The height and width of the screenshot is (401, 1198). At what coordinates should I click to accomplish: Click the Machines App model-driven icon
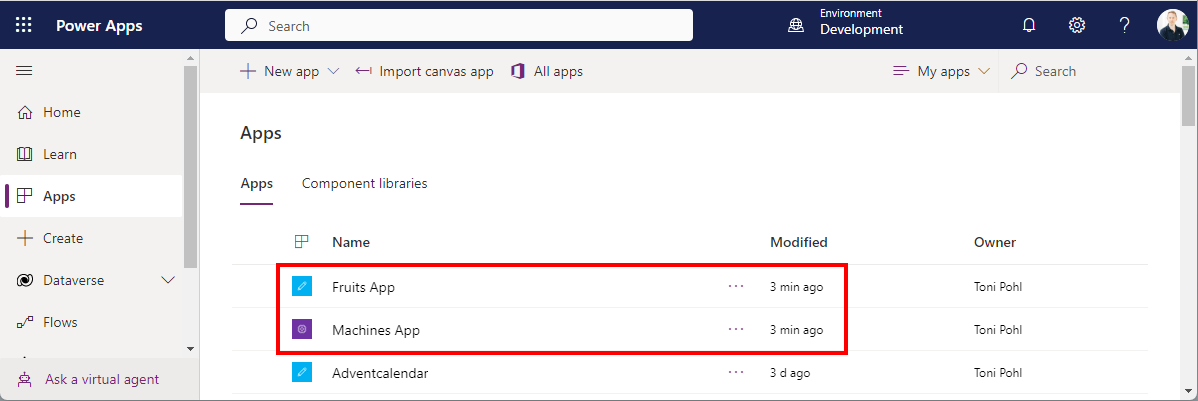pyautogui.click(x=302, y=329)
